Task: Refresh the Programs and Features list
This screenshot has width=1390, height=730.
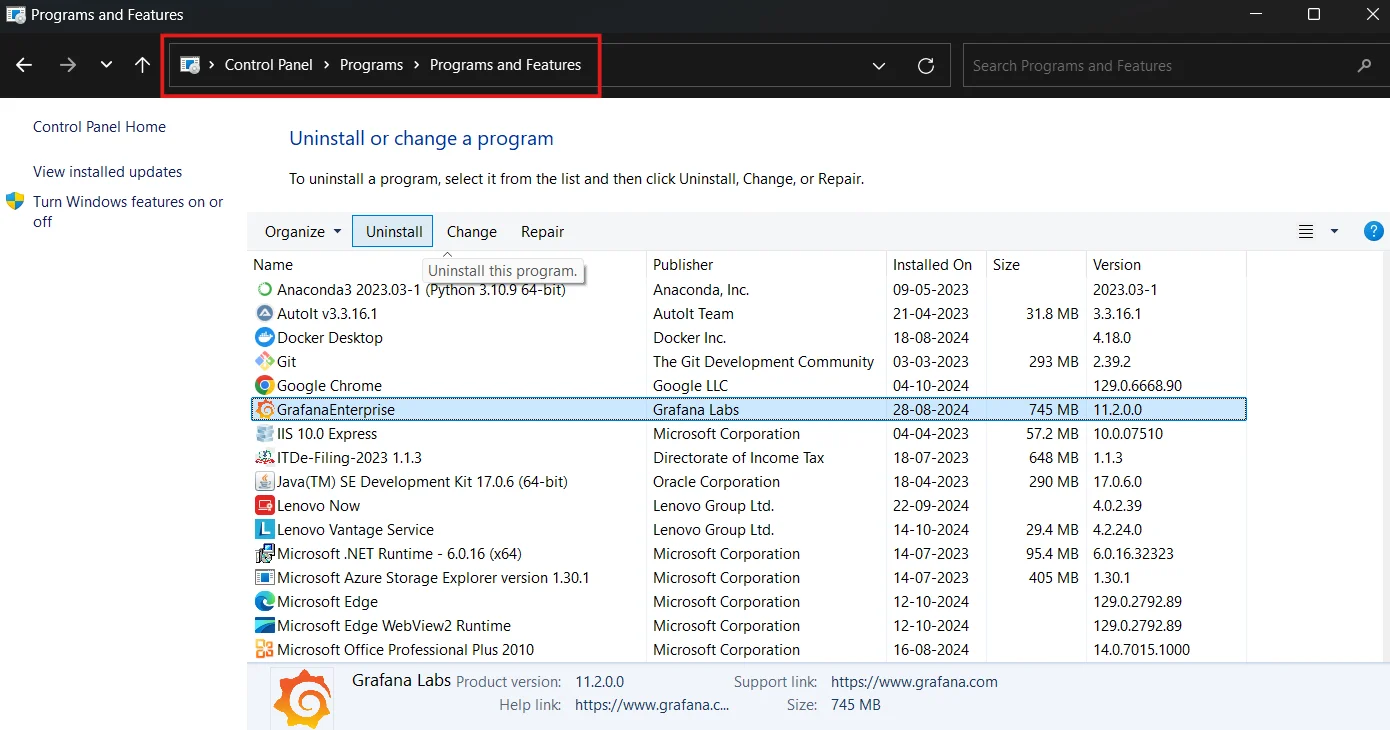Action: pyautogui.click(x=926, y=66)
